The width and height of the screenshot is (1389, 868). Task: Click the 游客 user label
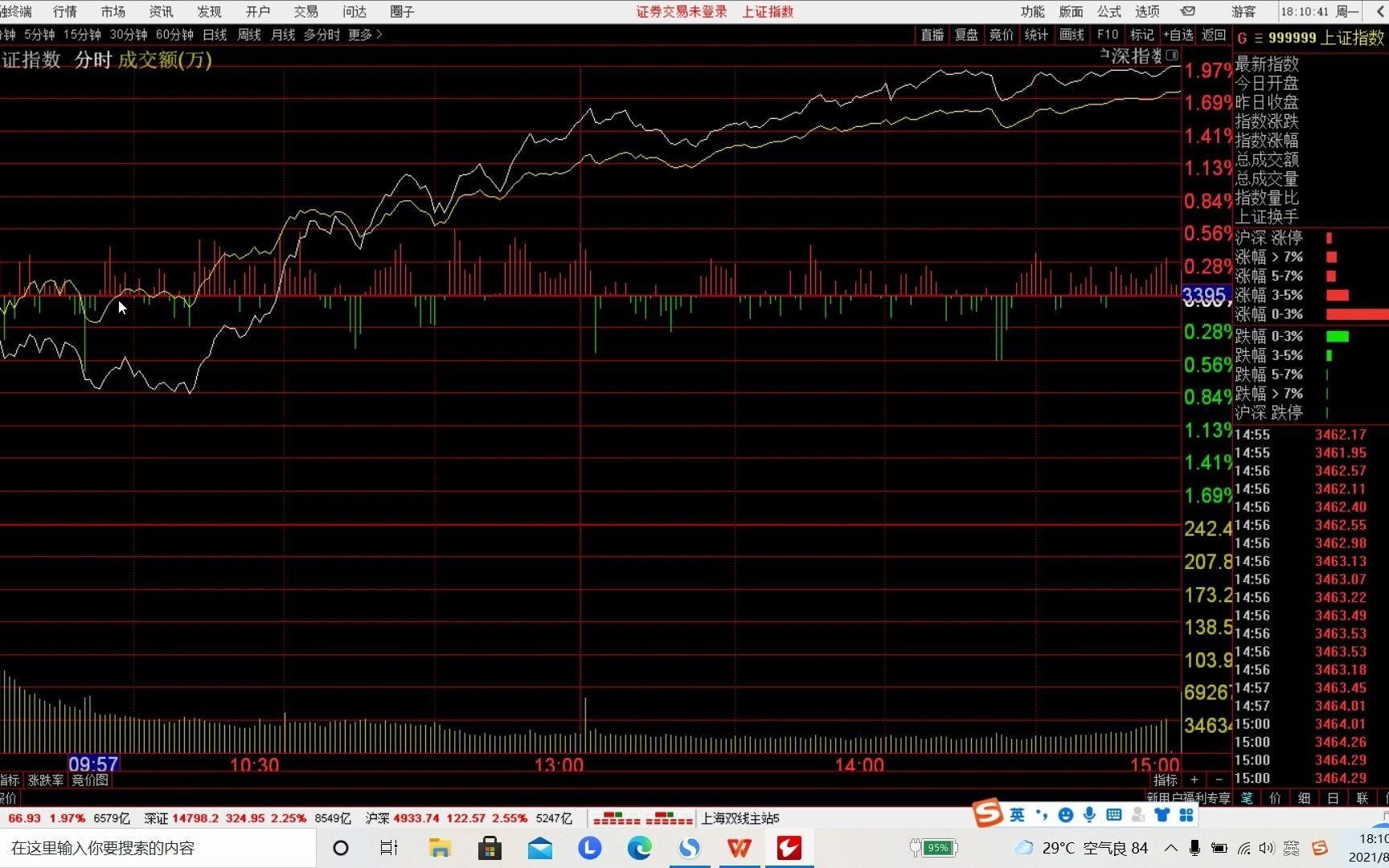[x=1244, y=11]
